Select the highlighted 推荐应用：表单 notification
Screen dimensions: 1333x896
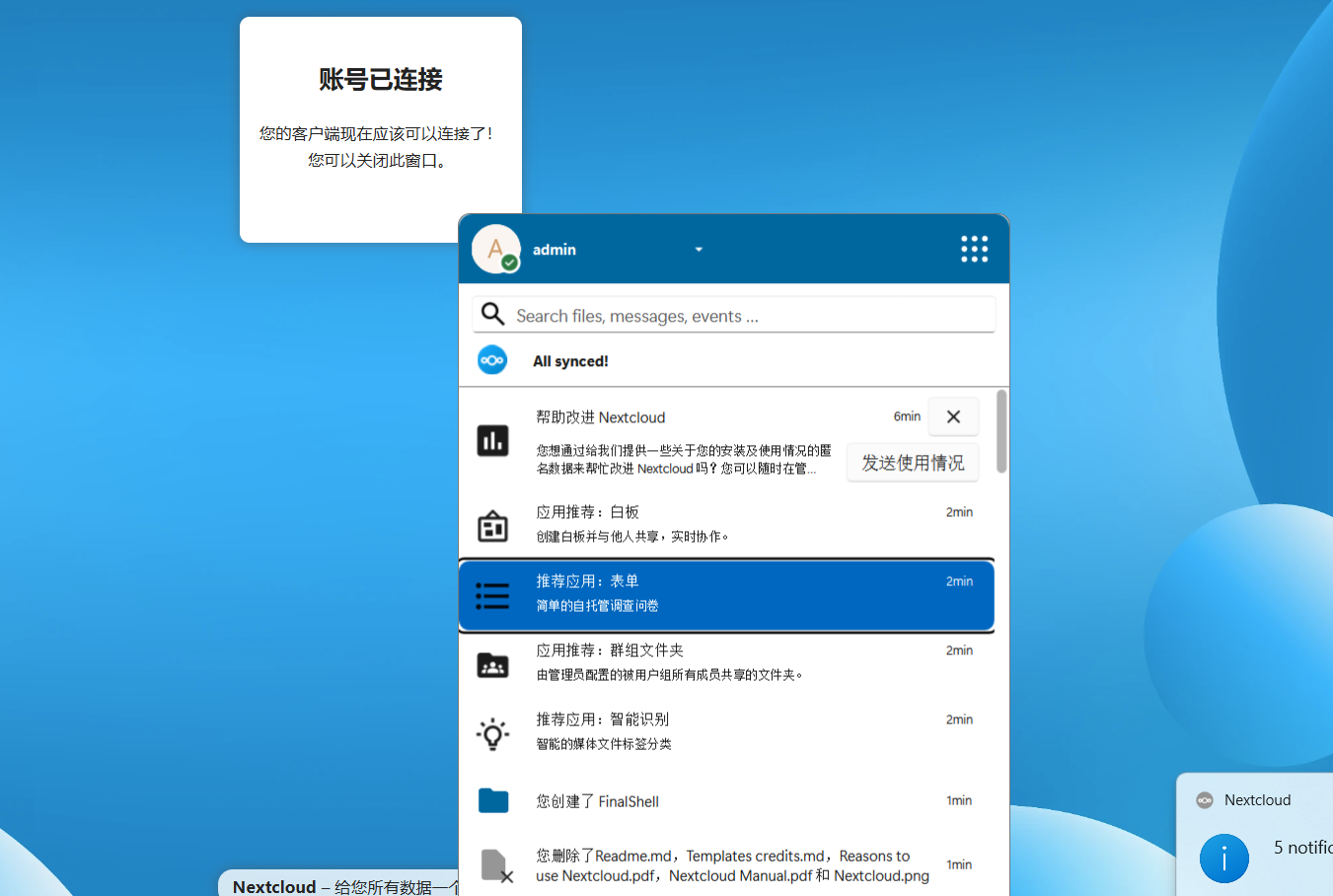726,594
